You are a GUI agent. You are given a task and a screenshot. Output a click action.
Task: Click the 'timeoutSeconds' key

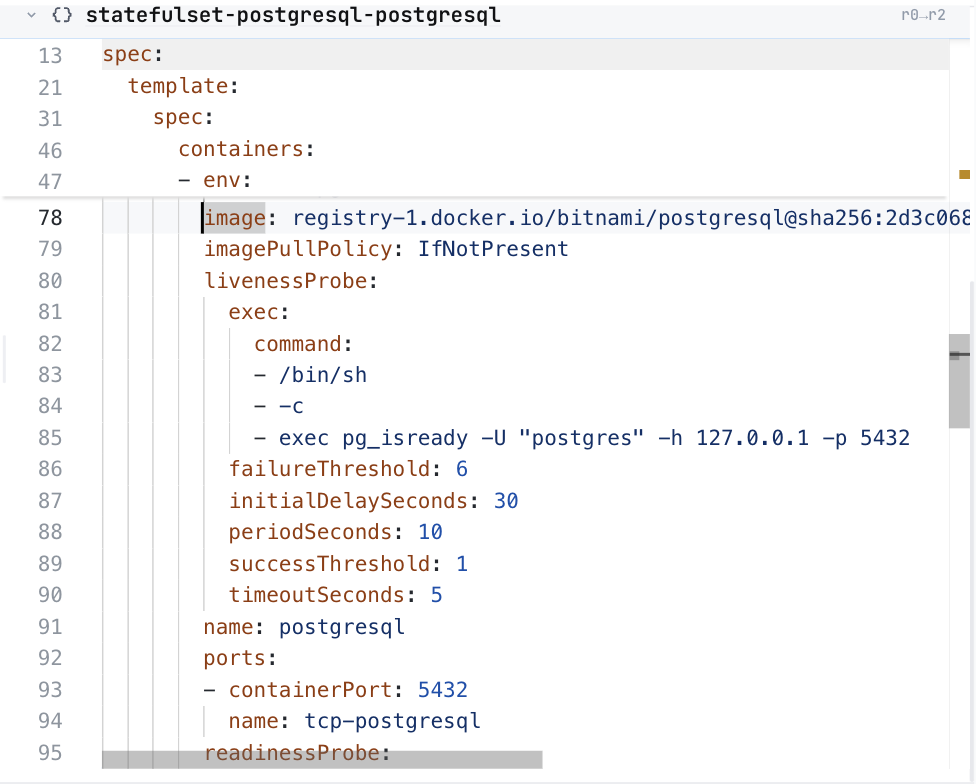[x=317, y=594]
